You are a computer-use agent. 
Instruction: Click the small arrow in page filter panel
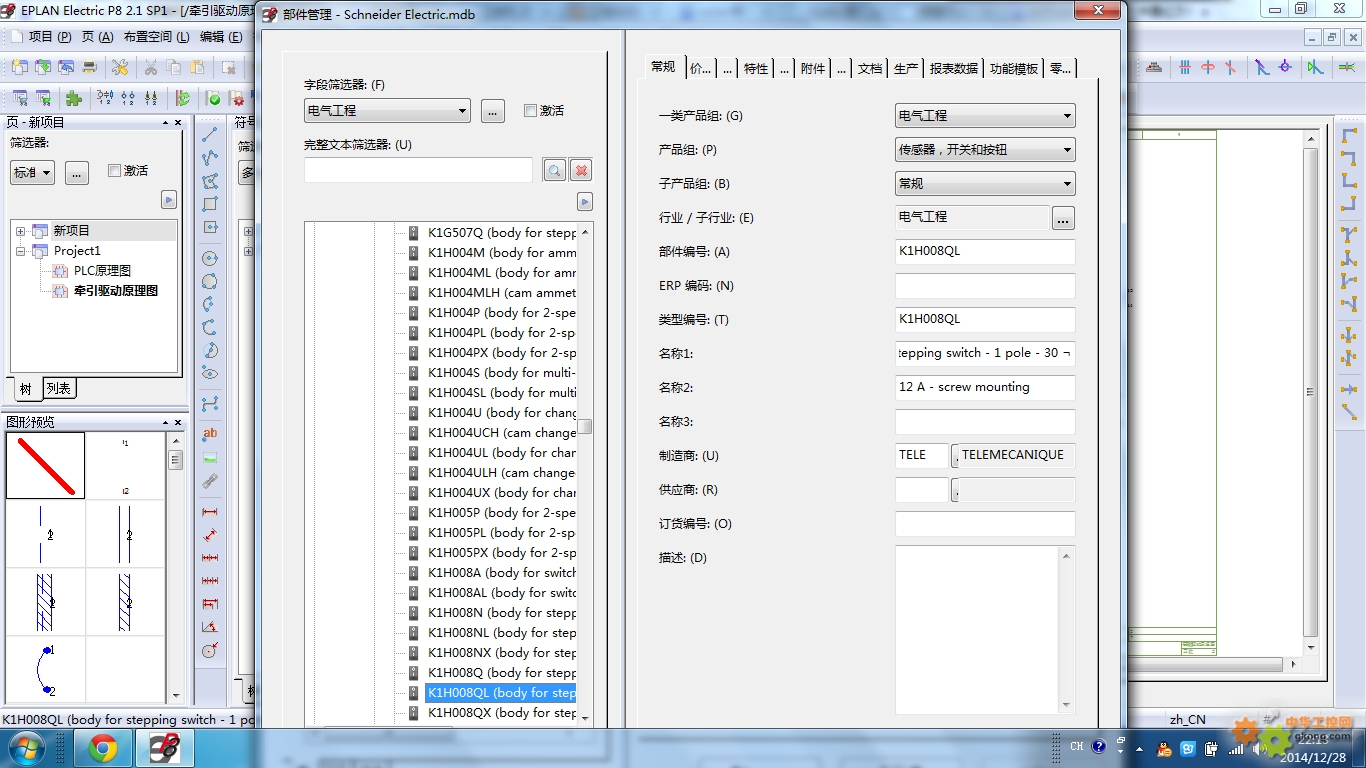pyautogui.click(x=169, y=199)
